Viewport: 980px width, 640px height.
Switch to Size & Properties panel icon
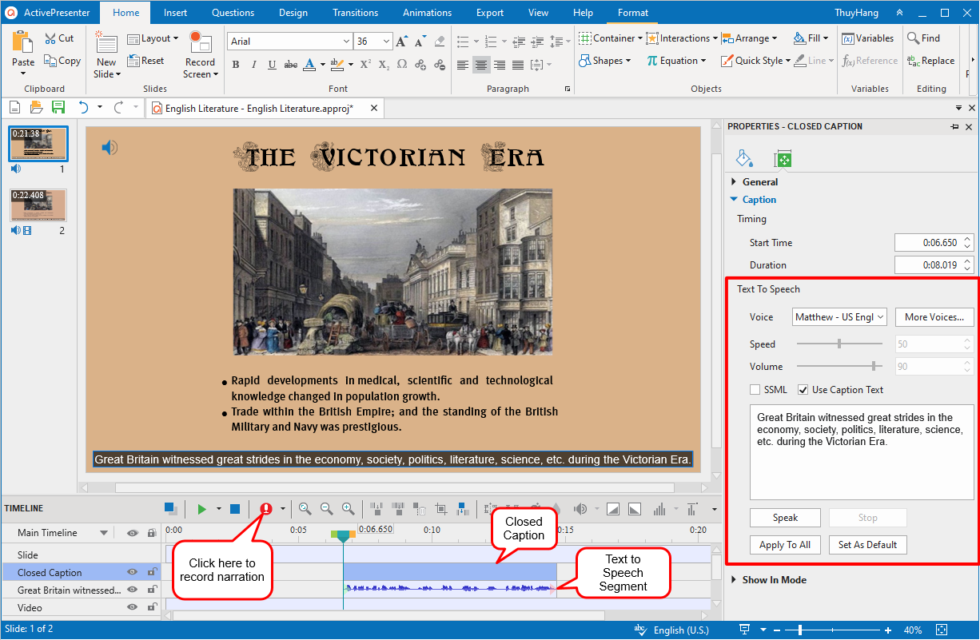[x=783, y=158]
